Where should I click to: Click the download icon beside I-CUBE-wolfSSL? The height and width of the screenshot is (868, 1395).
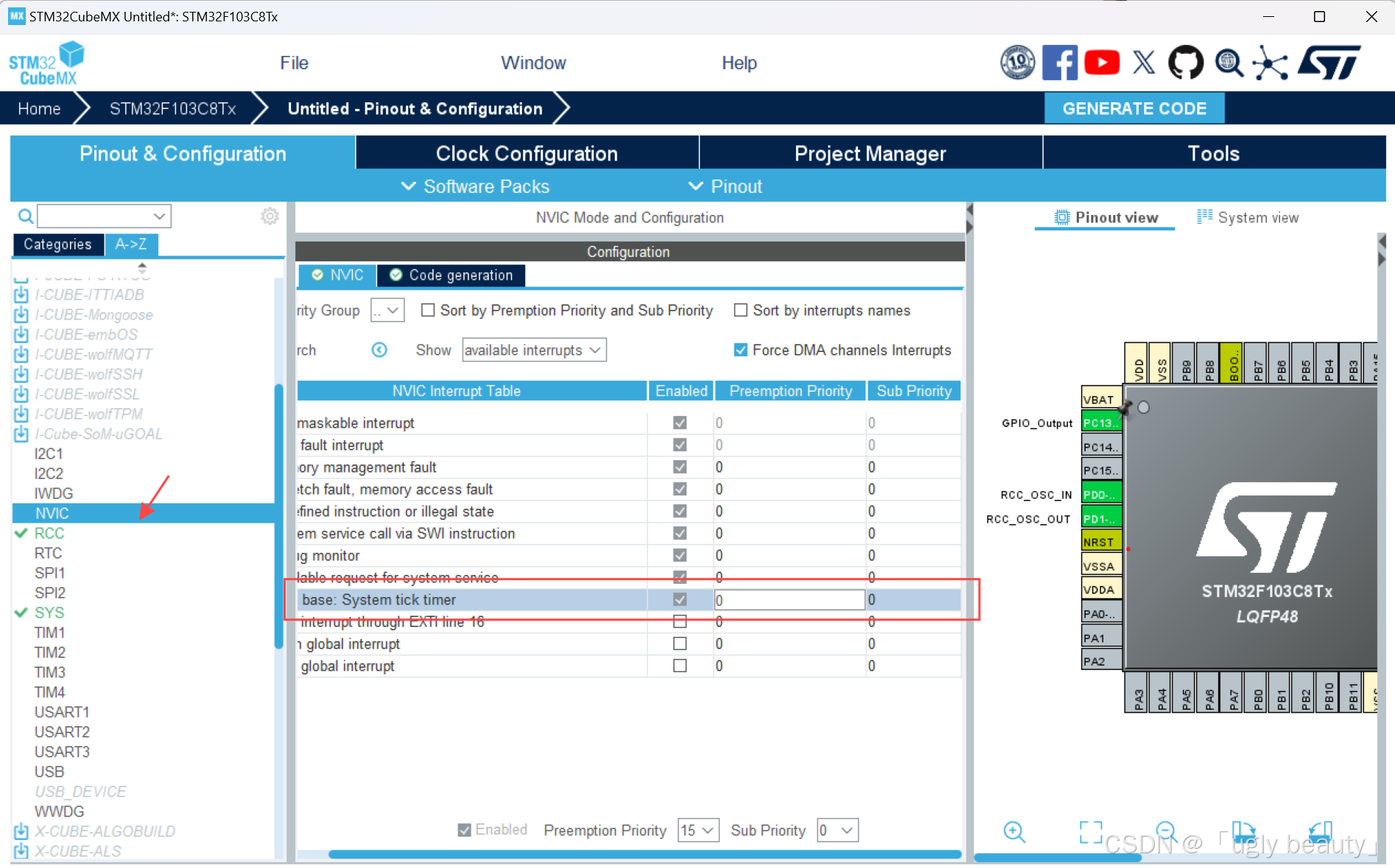click(21, 395)
